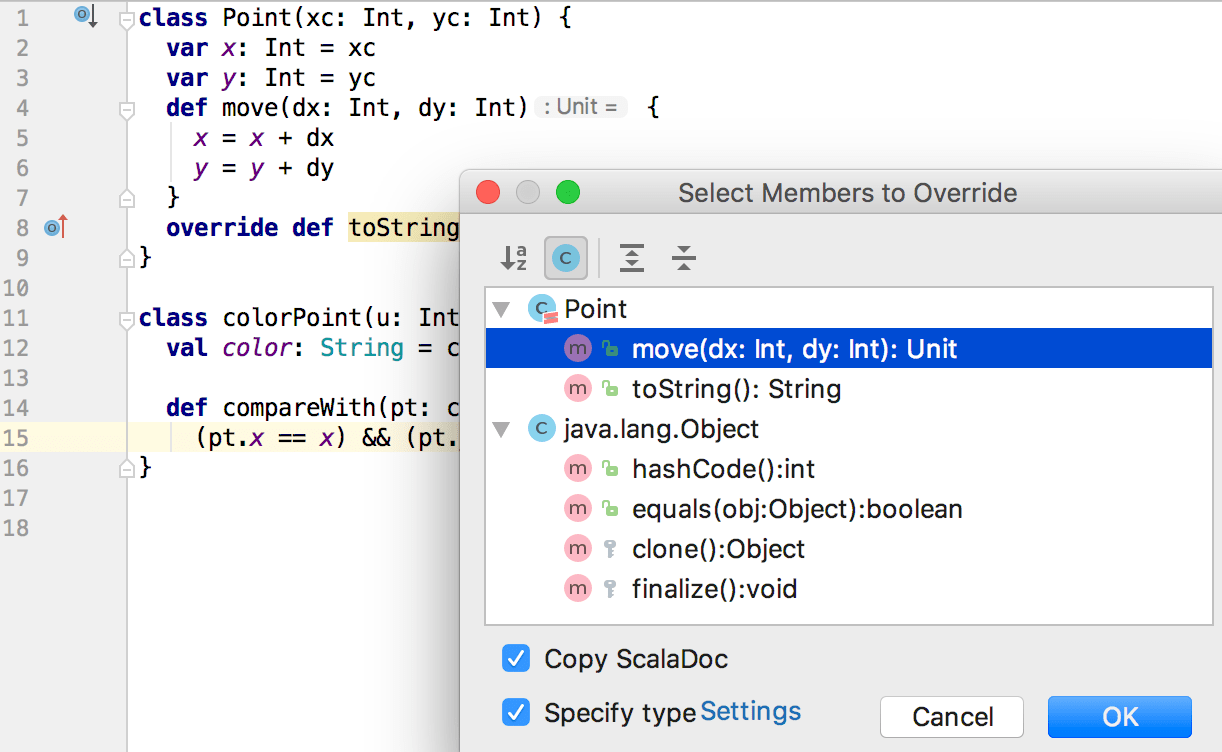Click the protected key icon beside clone():Object

pos(611,548)
